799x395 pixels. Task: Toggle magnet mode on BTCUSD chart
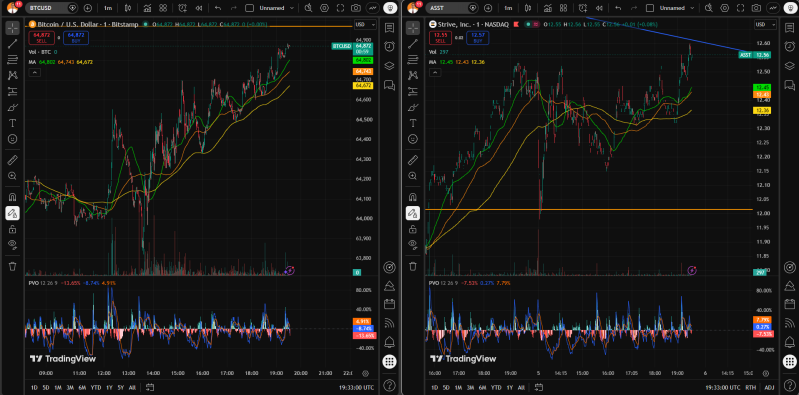pos(13,197)
